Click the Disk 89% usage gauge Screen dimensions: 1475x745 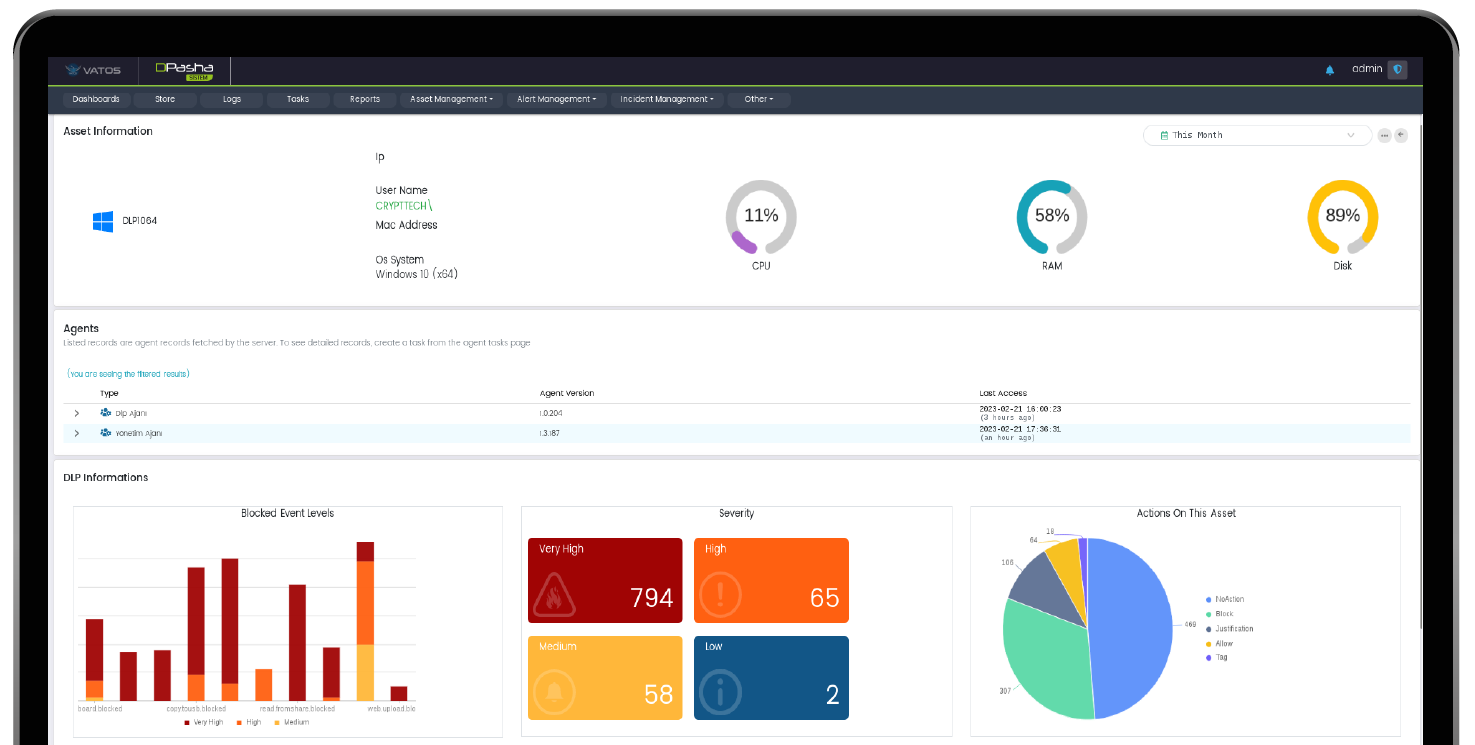[x=1343, y=216]
